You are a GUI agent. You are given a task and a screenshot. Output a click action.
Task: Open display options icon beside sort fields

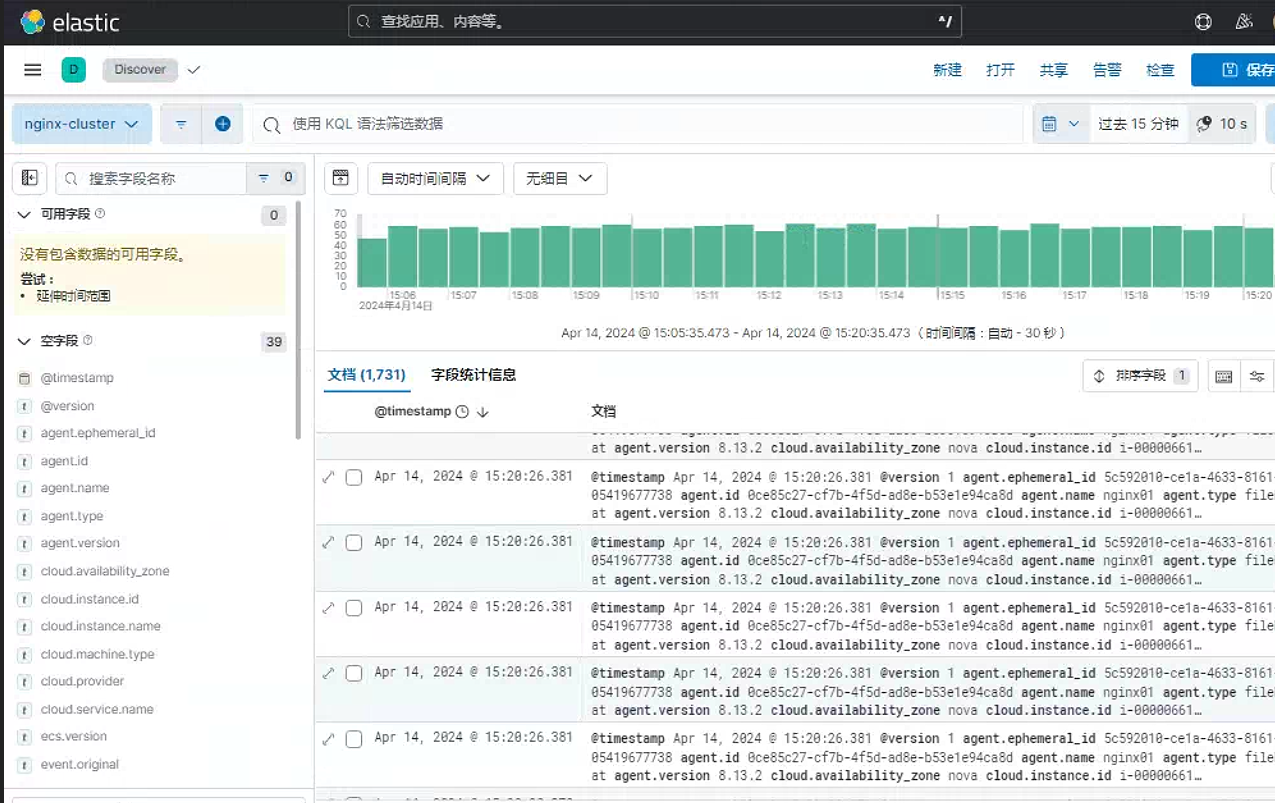1257,376
